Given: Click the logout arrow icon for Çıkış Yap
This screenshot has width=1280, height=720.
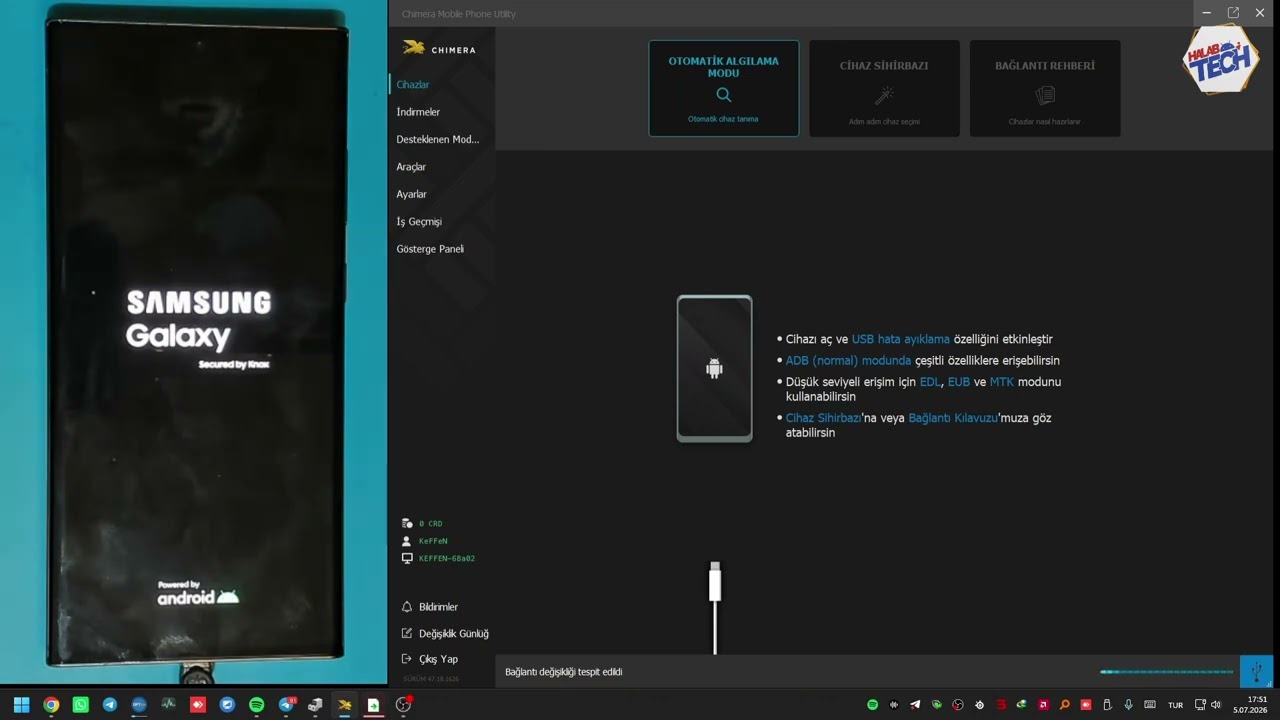Looking at the screenshot, I should (x=407, y=659).
